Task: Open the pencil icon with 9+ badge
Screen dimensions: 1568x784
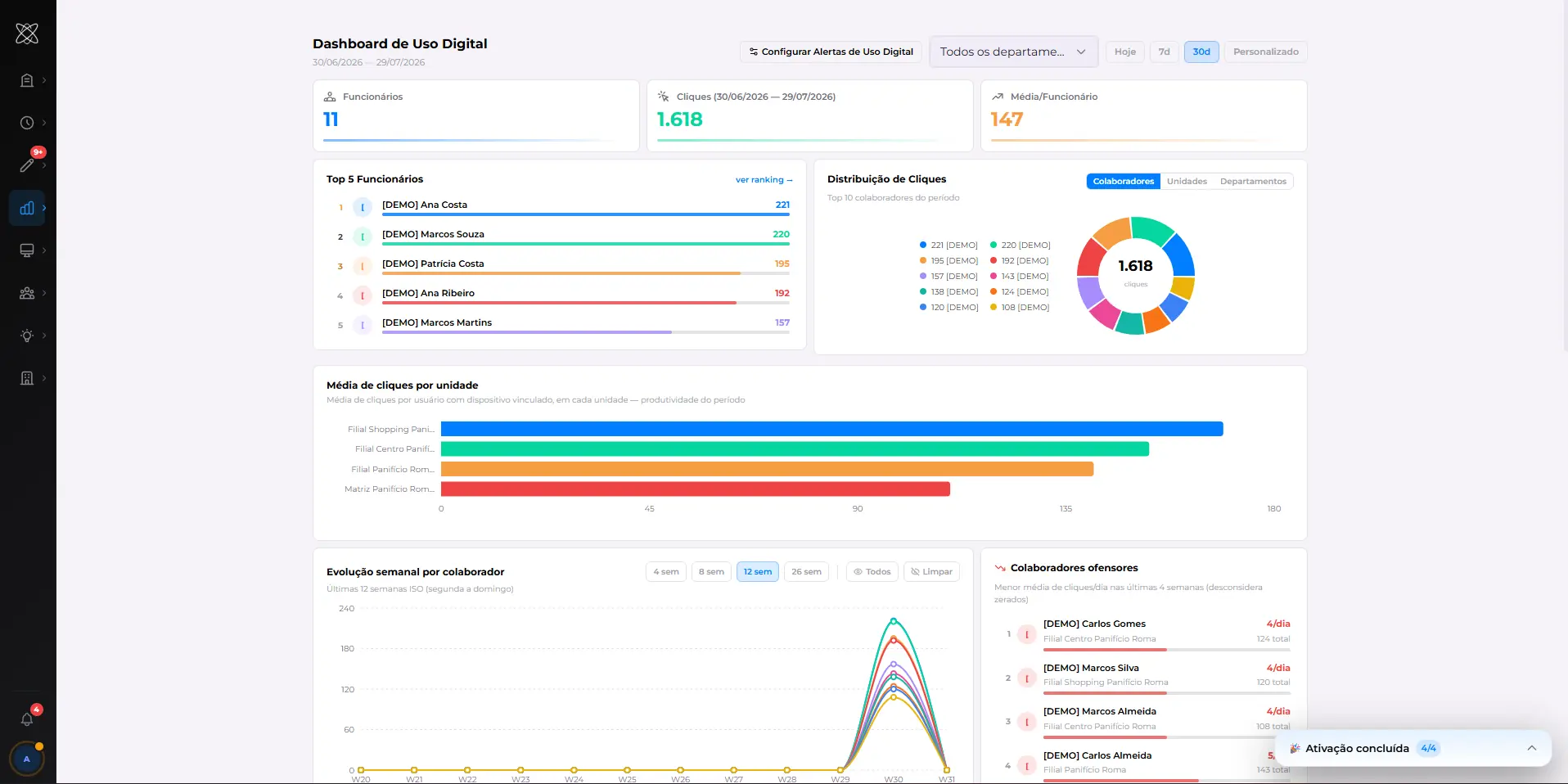Action: click(27, 165)
